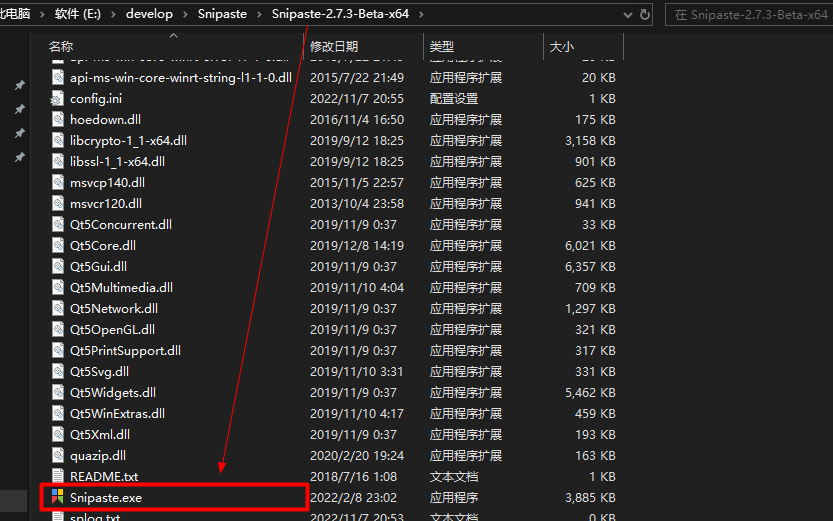Click the search box for Snipaste-2.7.3-Beta-x64
The image size is (833, 521).
(x=749, y=14)
